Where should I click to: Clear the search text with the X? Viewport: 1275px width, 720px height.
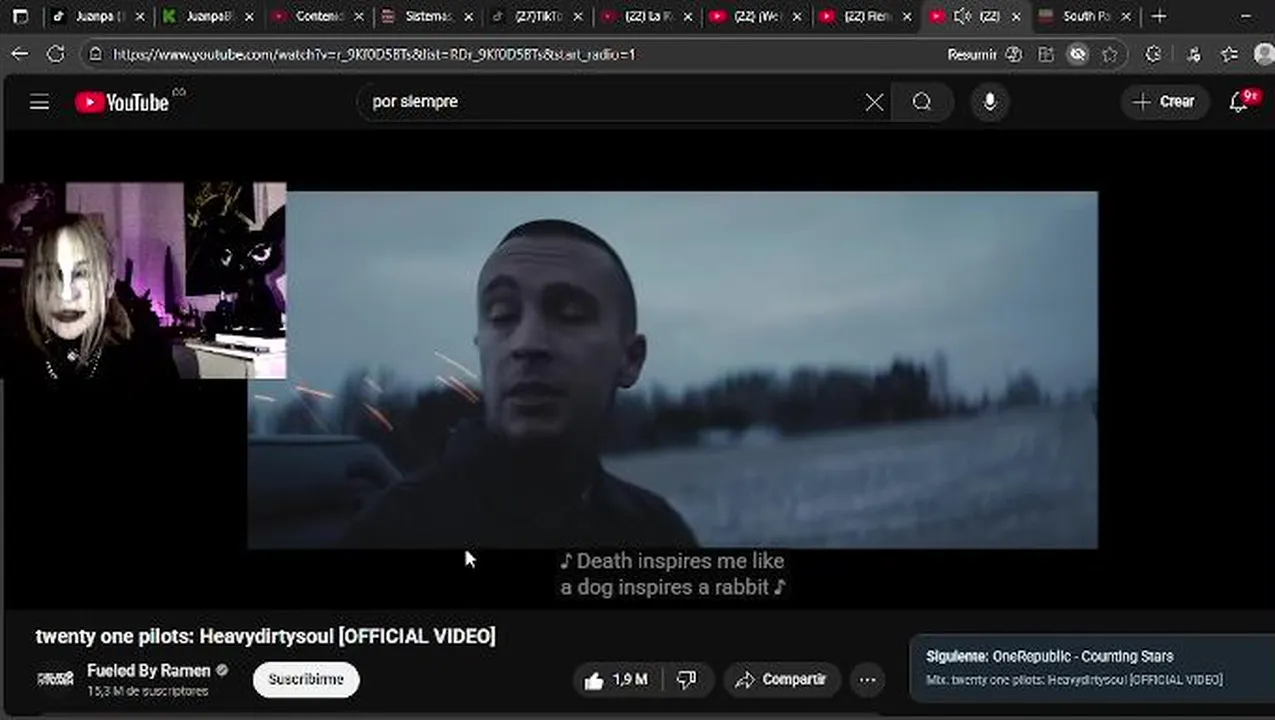coord(874,102)
